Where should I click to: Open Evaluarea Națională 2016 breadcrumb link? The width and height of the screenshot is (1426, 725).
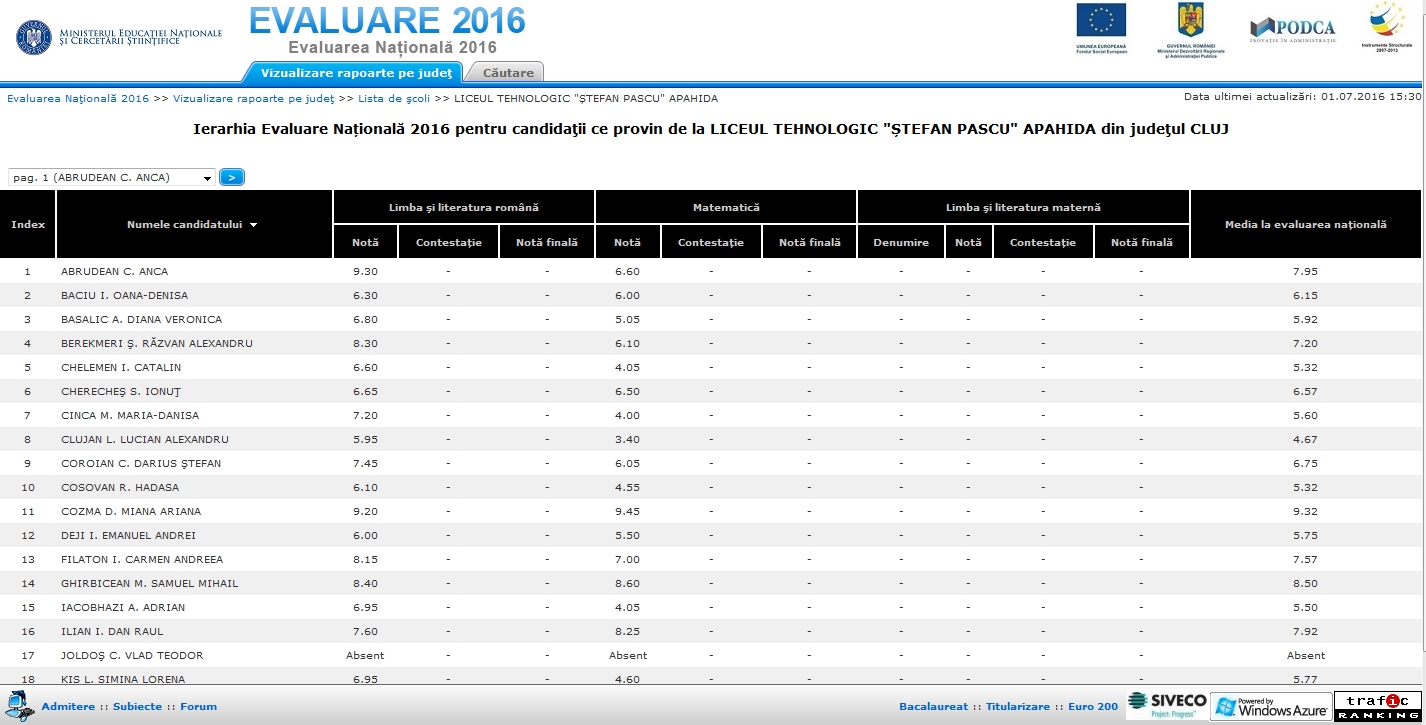pos(78,99)
